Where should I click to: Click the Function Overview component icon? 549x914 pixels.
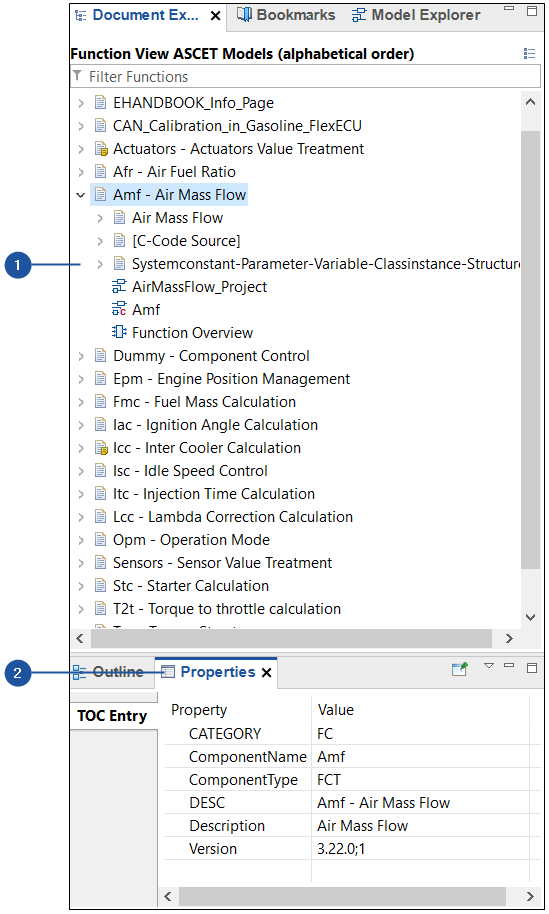pyautogui.click(x=119, y=332)
